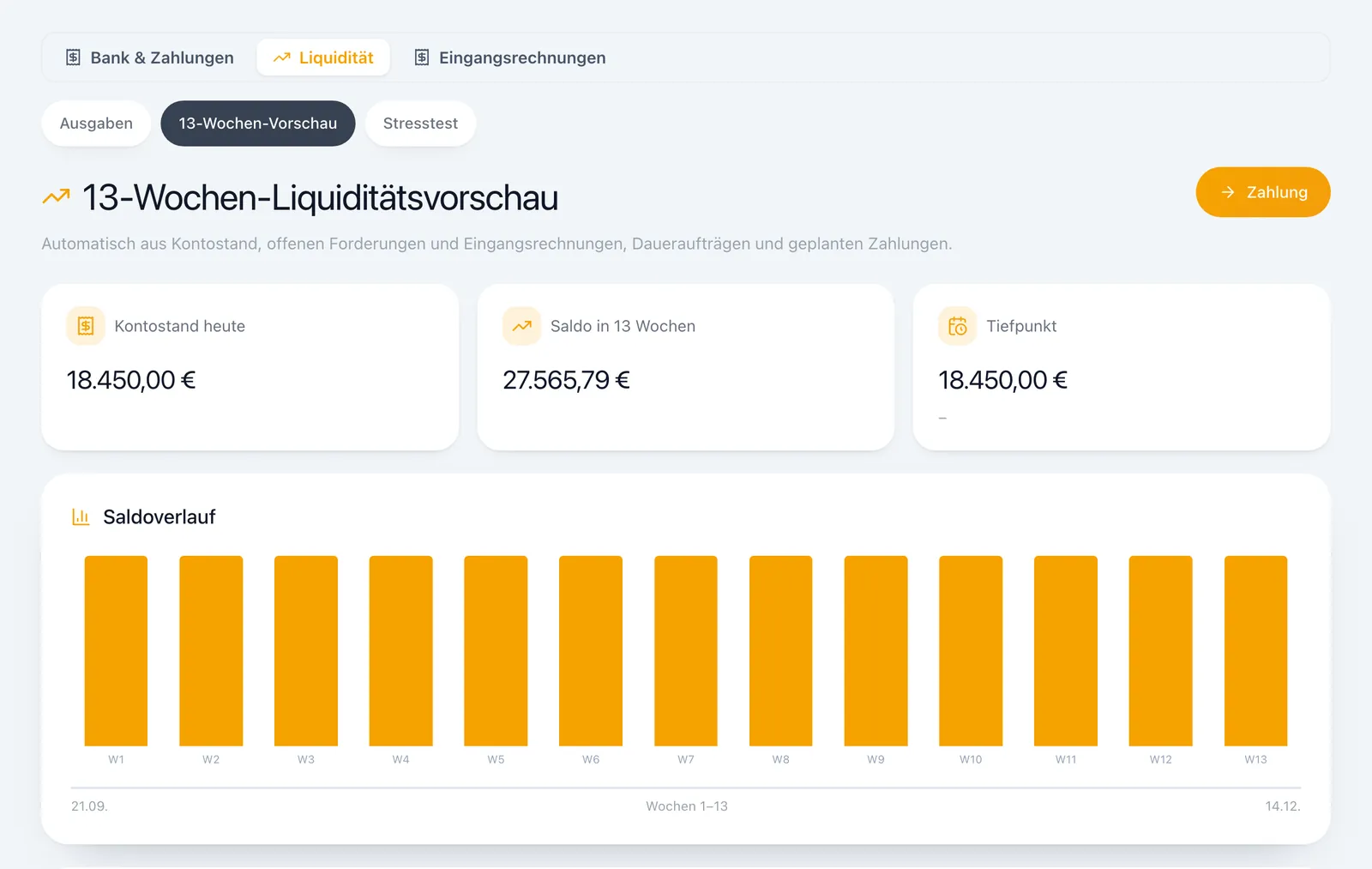Click the 27.565,79 € balance value
Screen dimensions: 1372x869
[566, 380]
